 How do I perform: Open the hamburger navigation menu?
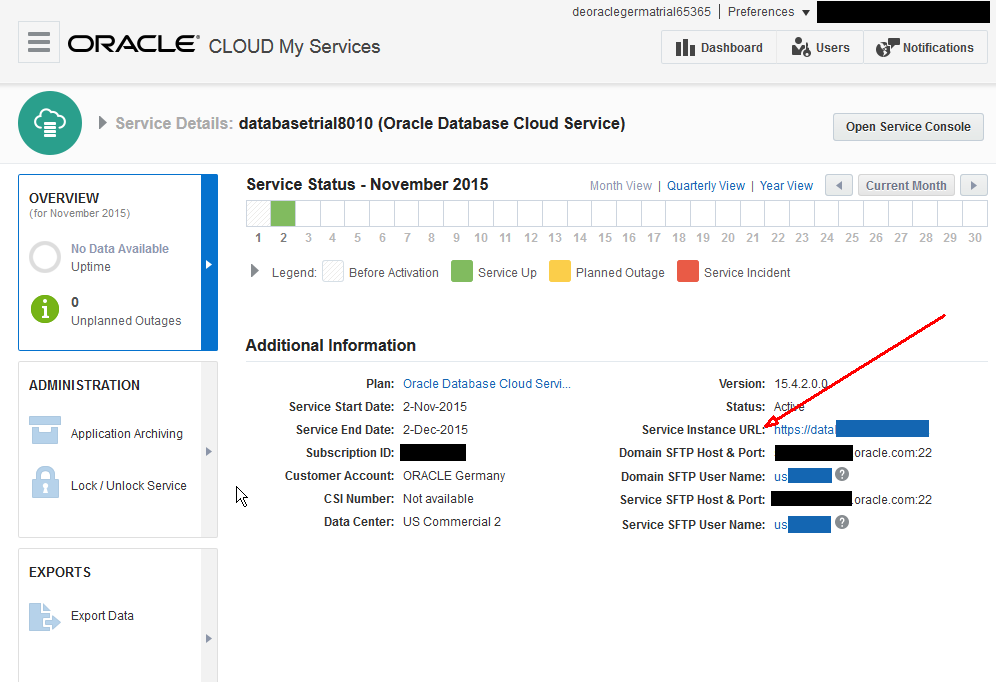[x=38, y=43]
